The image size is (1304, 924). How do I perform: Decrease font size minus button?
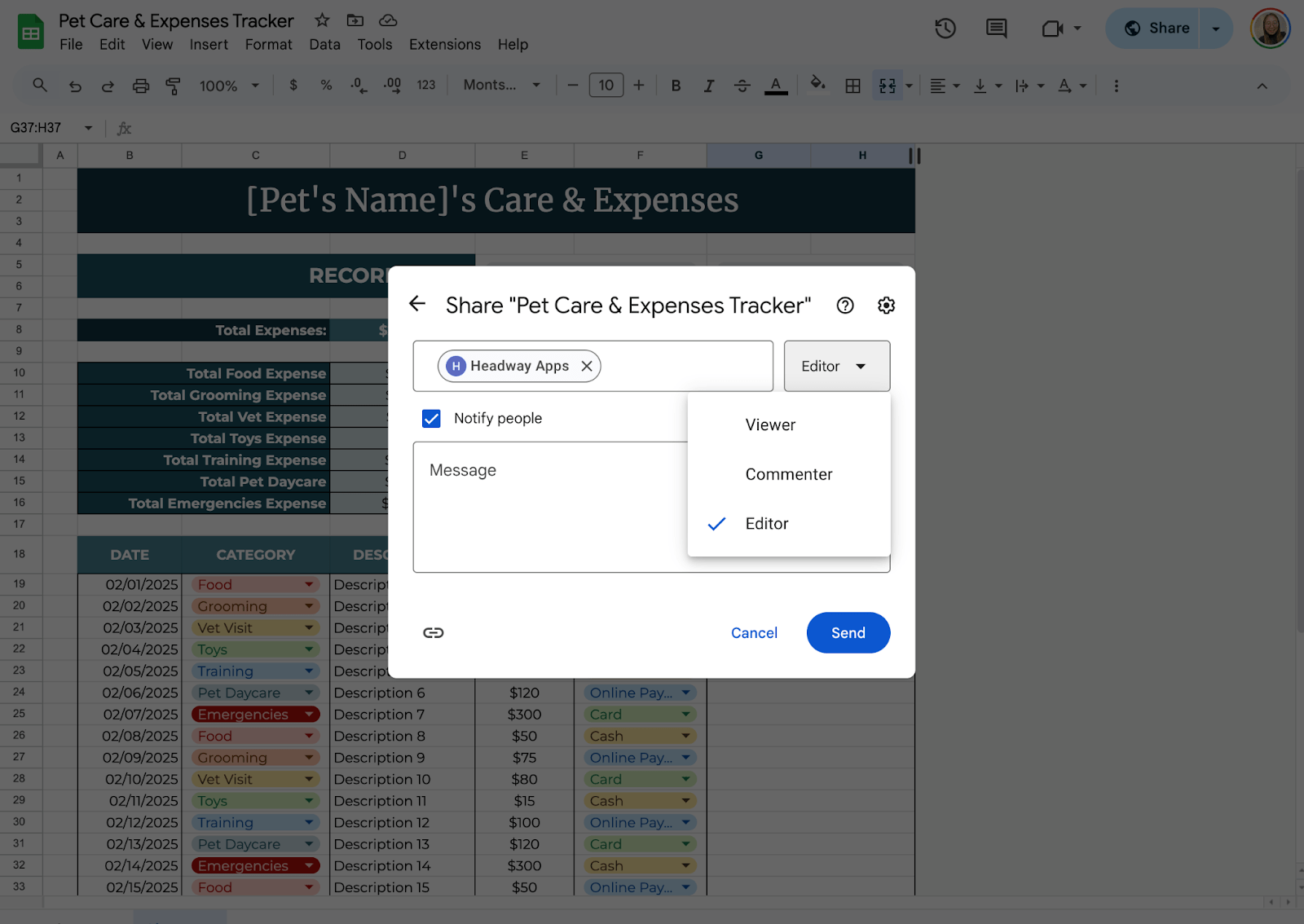click(573, 86)
